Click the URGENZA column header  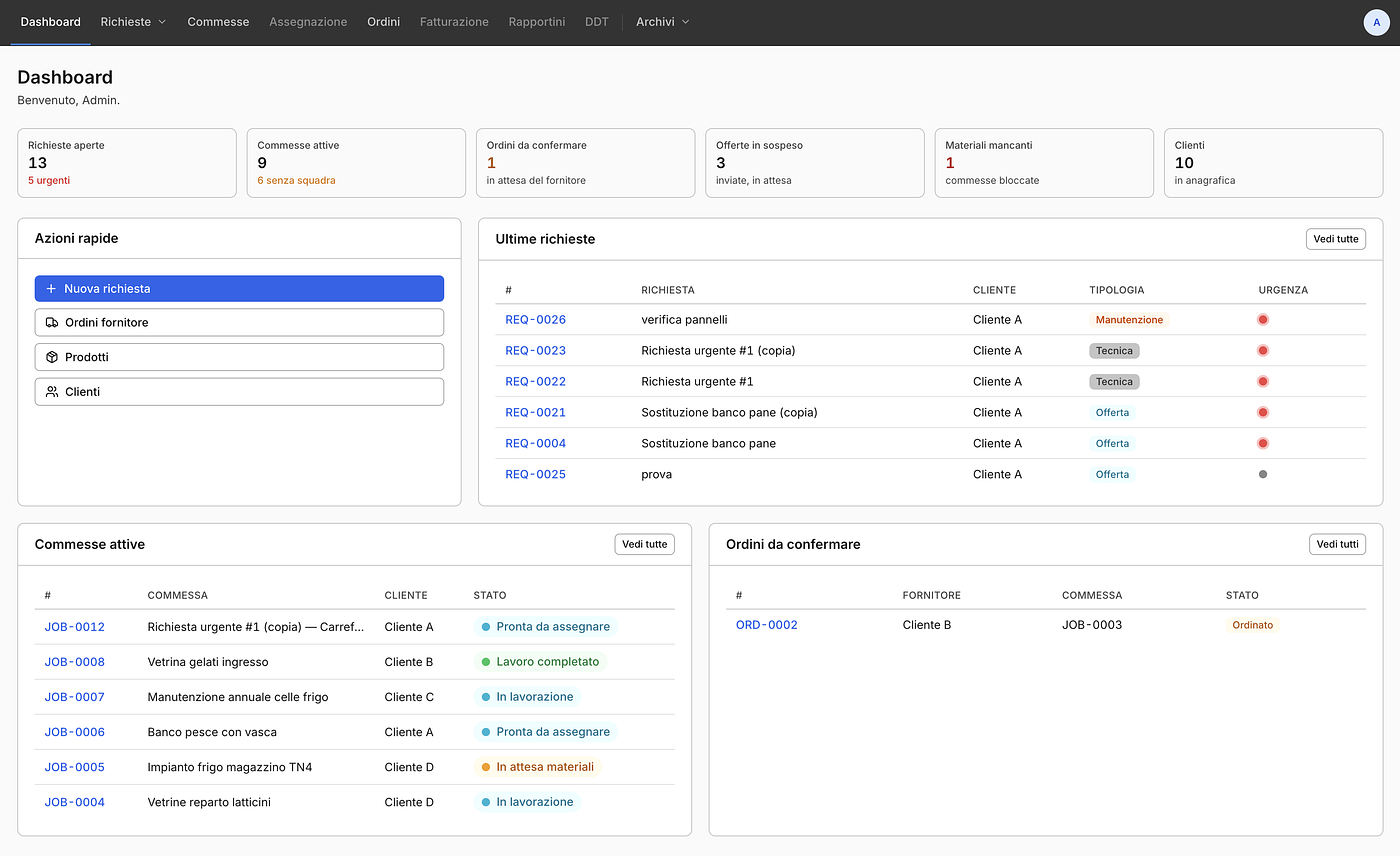click(1283, 290)
